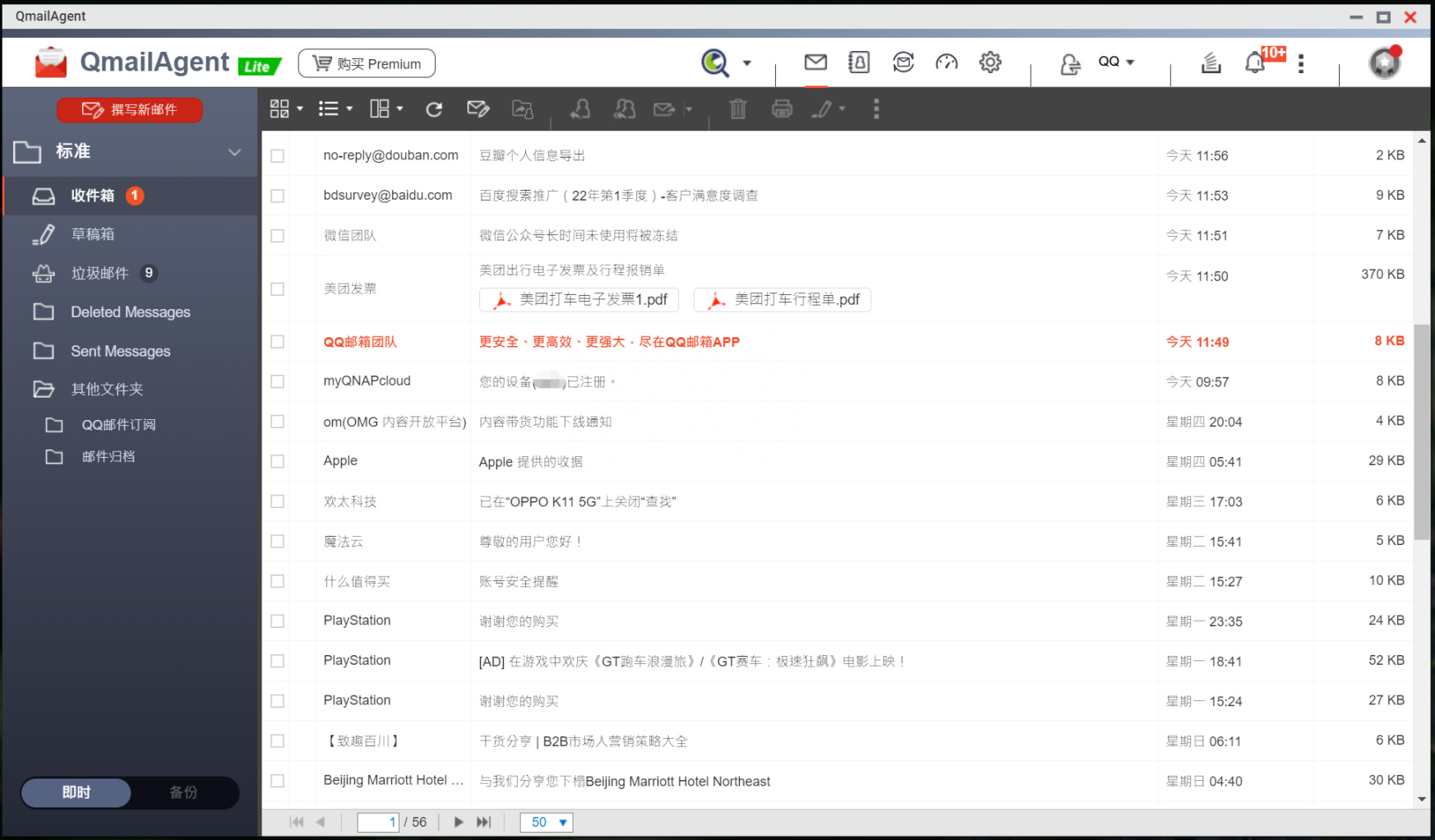Open the mail envelope tab icon
Screen dimensions: 1435x840
pyautogui.click(x=815, y=62)
